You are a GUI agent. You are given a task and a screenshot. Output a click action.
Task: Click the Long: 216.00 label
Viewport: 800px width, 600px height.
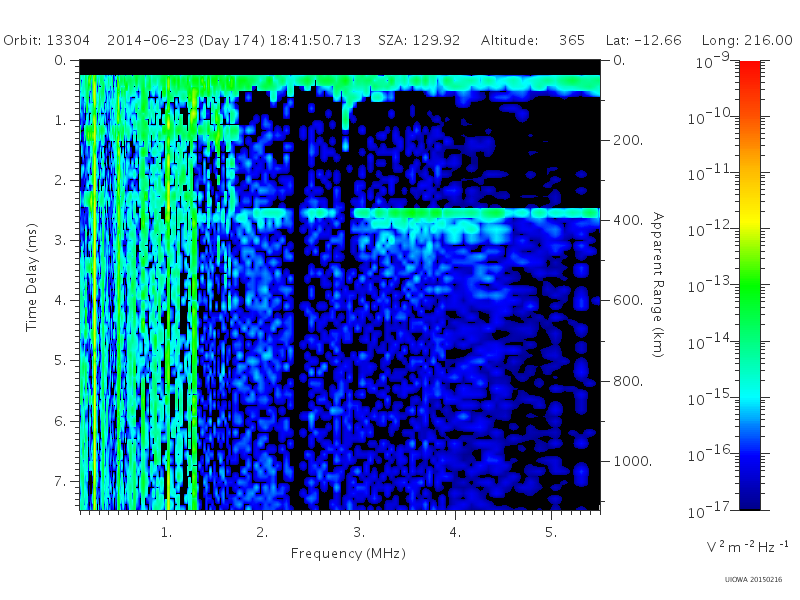(747, 40)
